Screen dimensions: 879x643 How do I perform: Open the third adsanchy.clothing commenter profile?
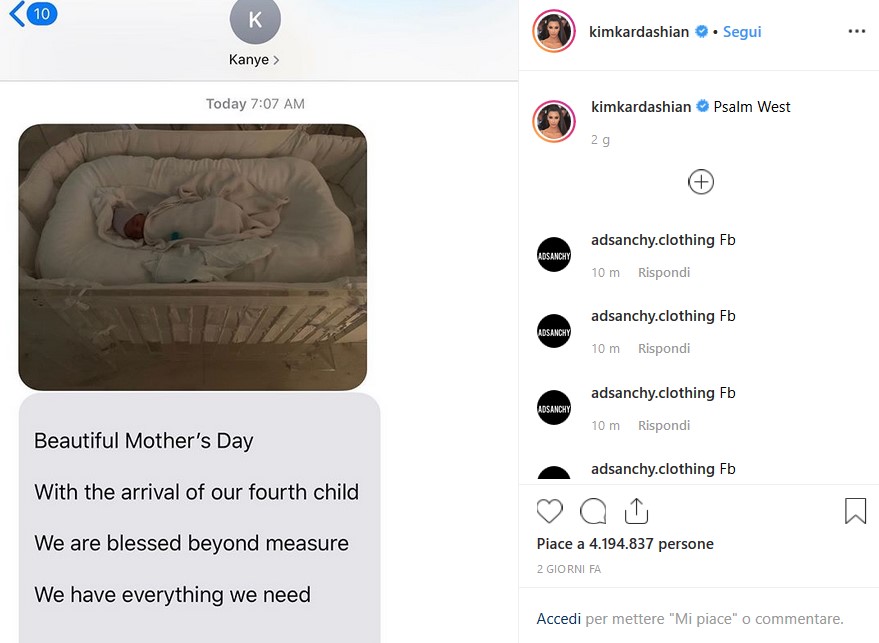coord(653,393)
